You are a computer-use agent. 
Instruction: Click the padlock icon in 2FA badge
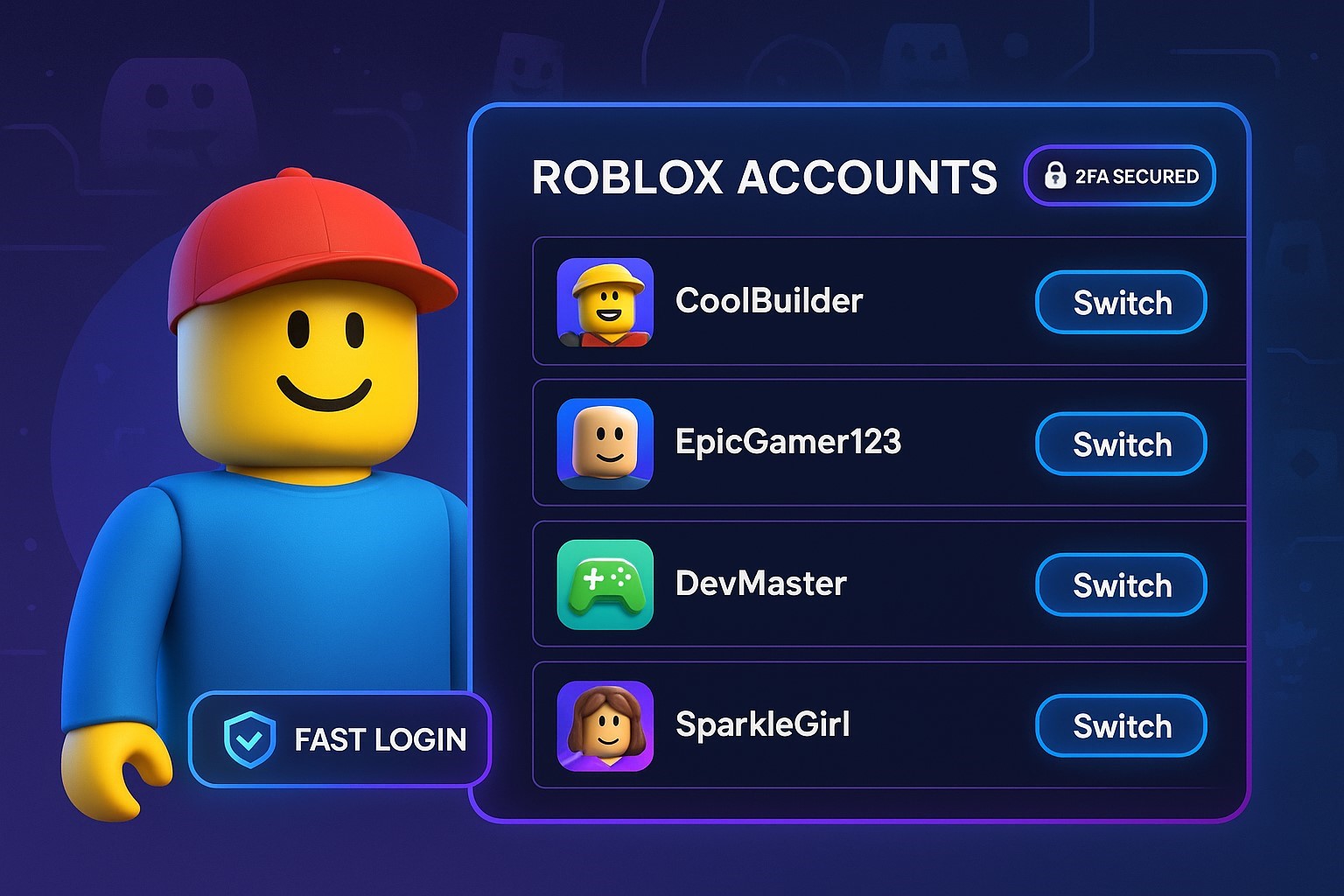(1055, 175)
